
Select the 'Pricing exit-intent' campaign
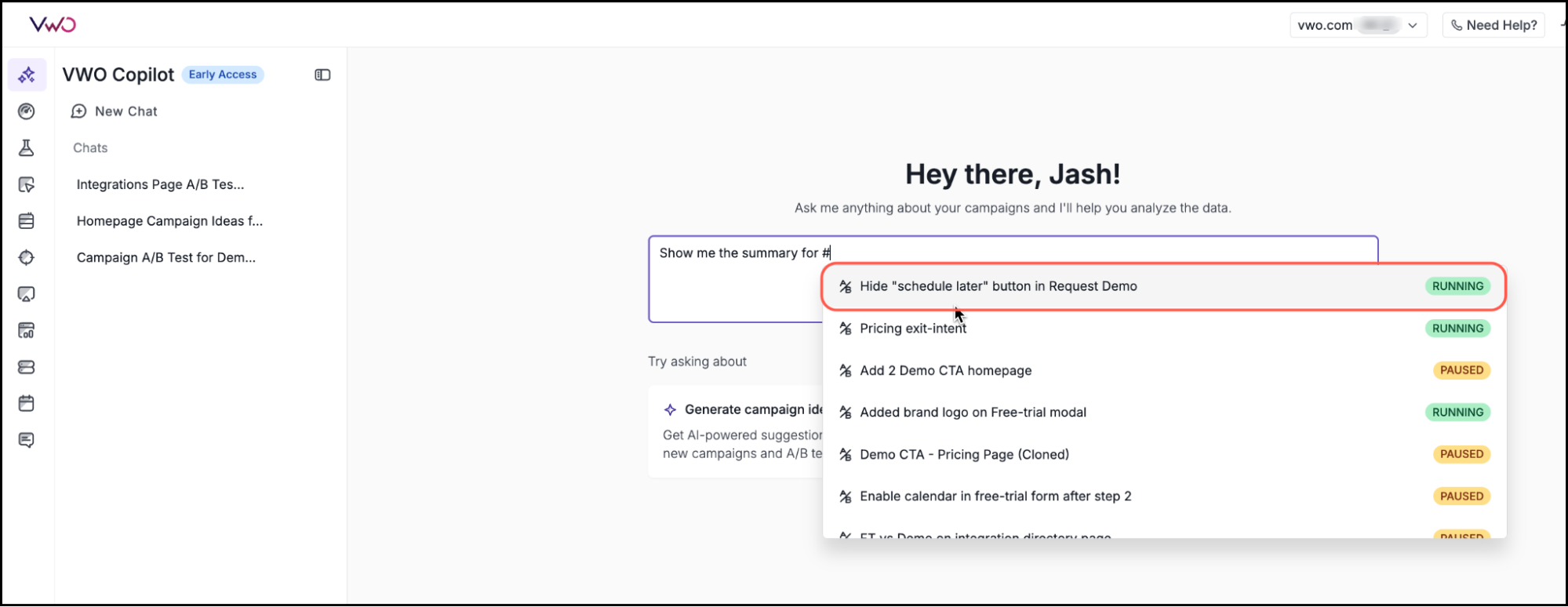point(912,329)
